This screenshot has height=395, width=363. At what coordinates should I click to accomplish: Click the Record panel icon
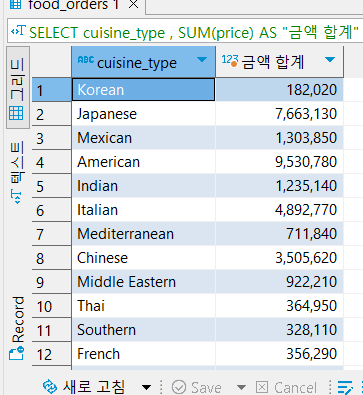(17, 353)
